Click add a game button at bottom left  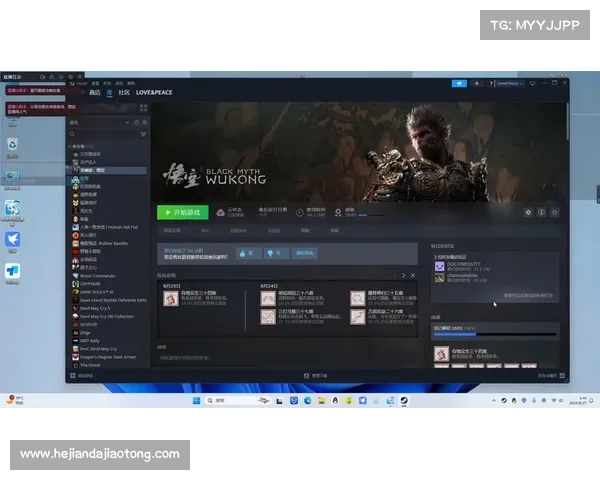[82, 376]
